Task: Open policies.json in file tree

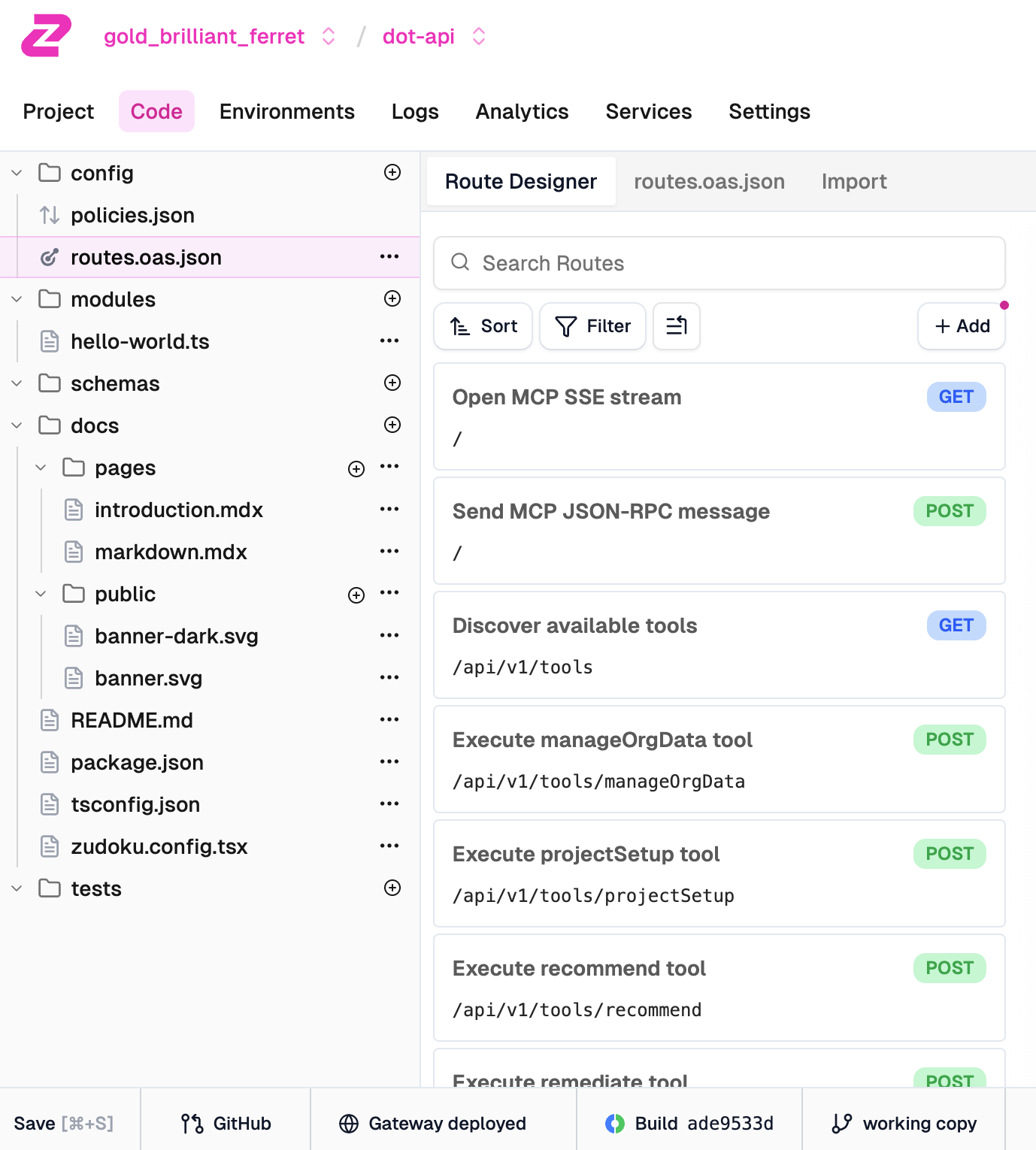Action: pyautogui.click(x=132, y=215)
